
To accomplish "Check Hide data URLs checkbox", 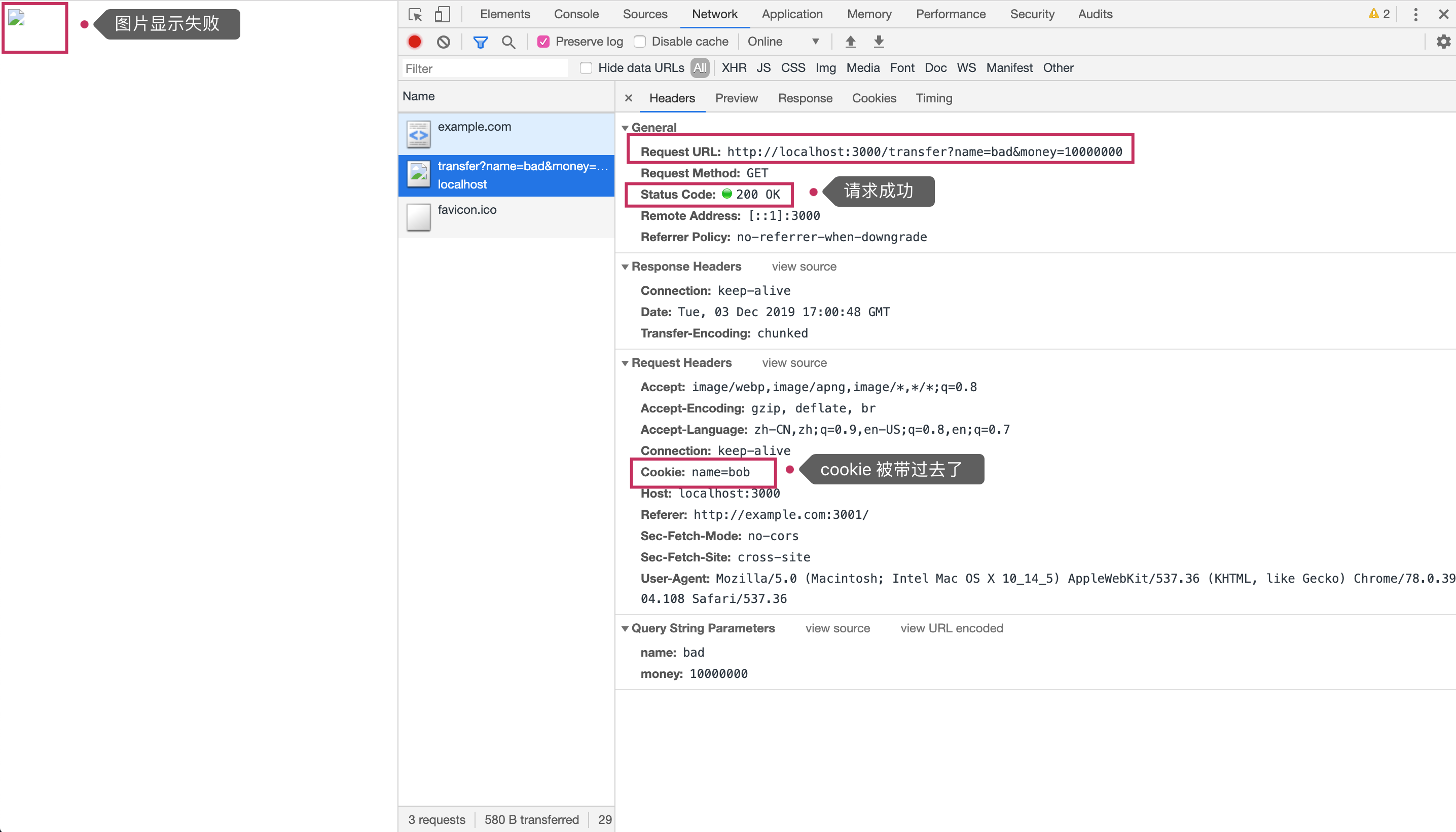I will pos(586,68).
